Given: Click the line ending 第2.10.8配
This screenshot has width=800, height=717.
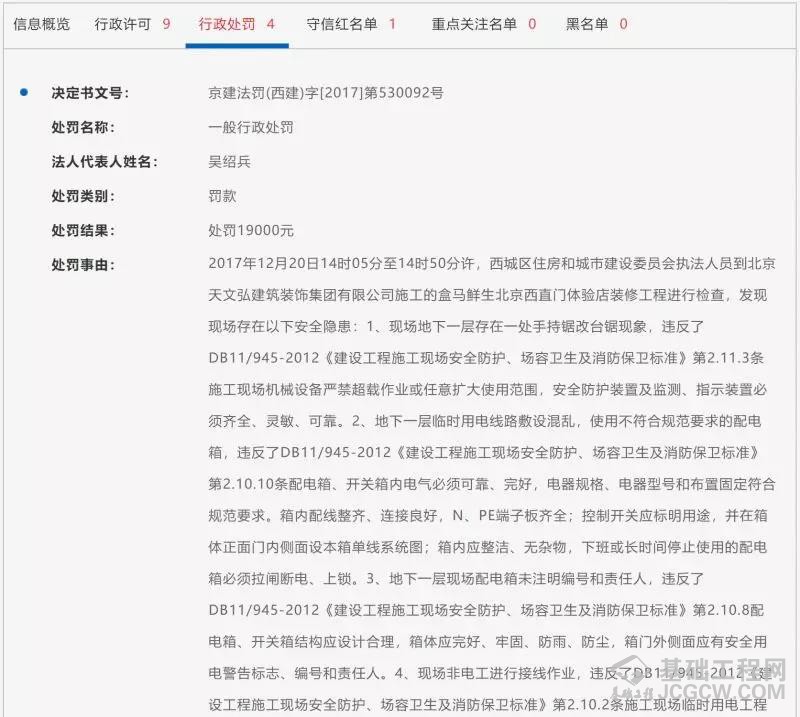Looking at the screenshot, I should pos(486,610).
